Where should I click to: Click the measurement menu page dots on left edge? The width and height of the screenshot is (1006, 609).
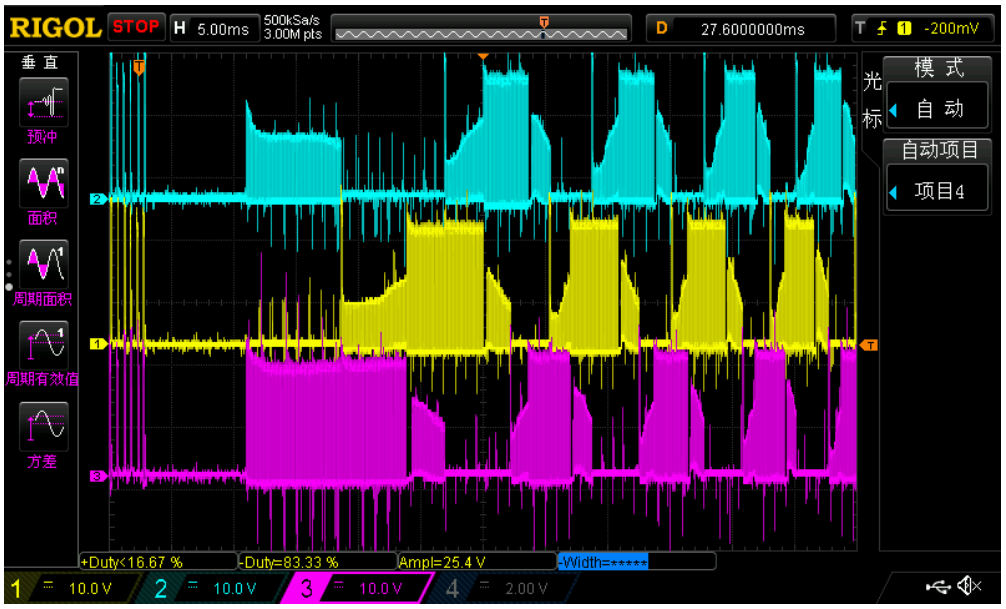click(9, 275)
